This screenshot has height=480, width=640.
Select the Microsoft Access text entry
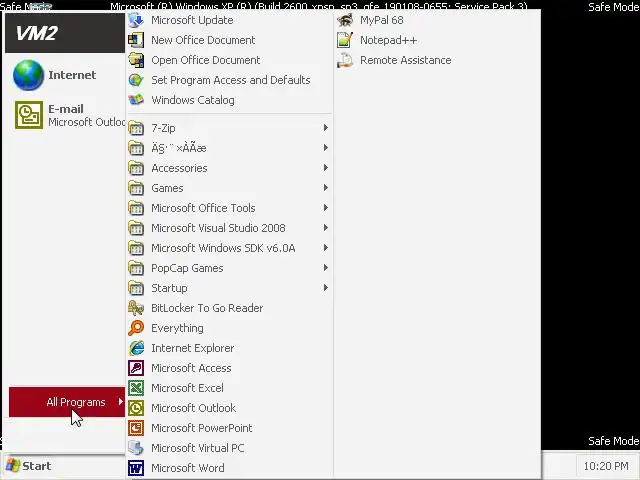pyautogui.click(x=191, y=368)
